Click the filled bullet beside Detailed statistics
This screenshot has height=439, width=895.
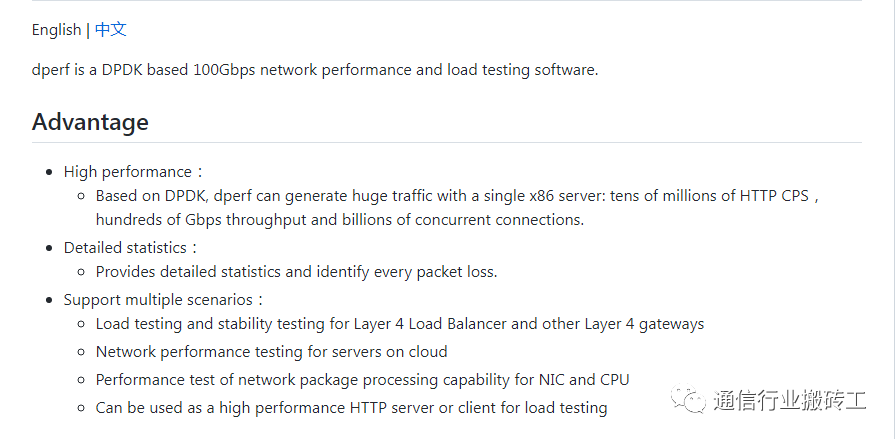point(51,248)
